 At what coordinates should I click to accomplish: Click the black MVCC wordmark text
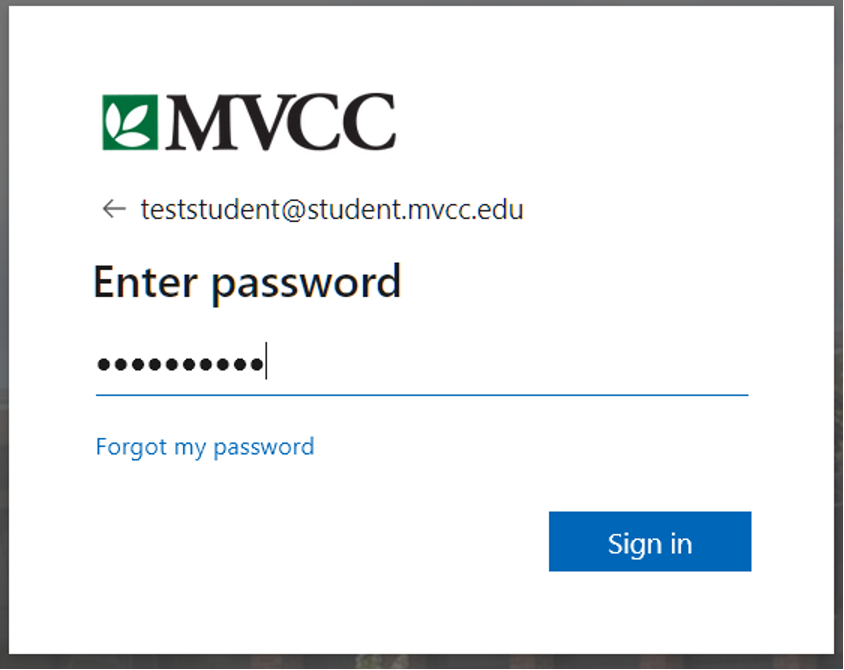(x=280, y=122)
